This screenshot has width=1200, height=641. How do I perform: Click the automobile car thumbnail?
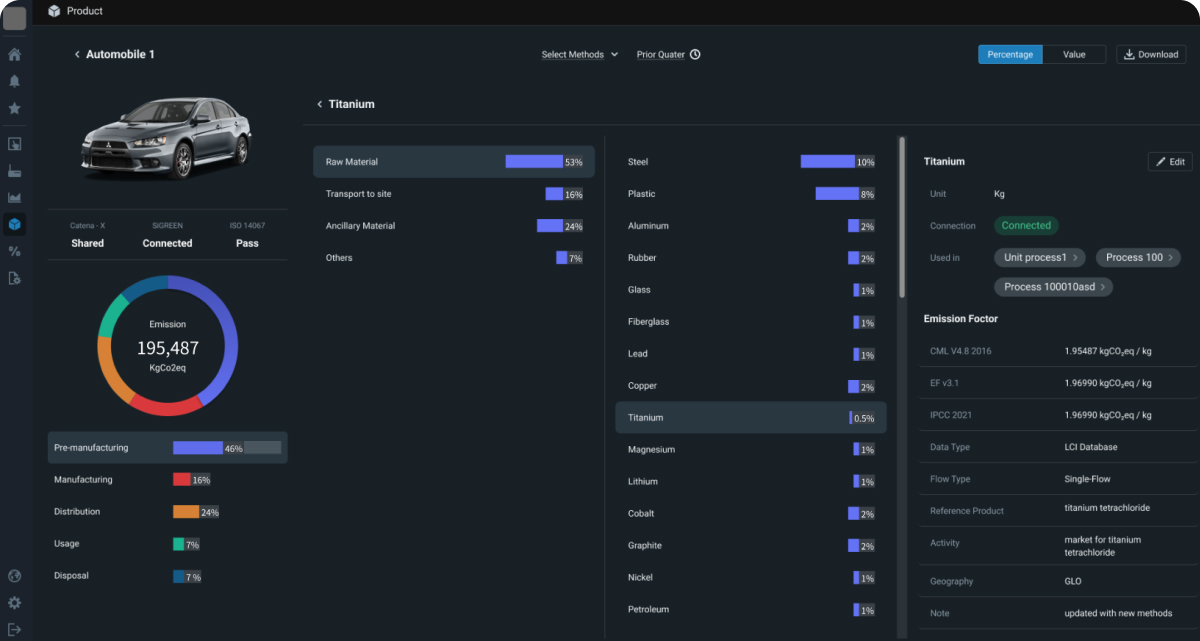pyautogui.click(x=167, y=139)
